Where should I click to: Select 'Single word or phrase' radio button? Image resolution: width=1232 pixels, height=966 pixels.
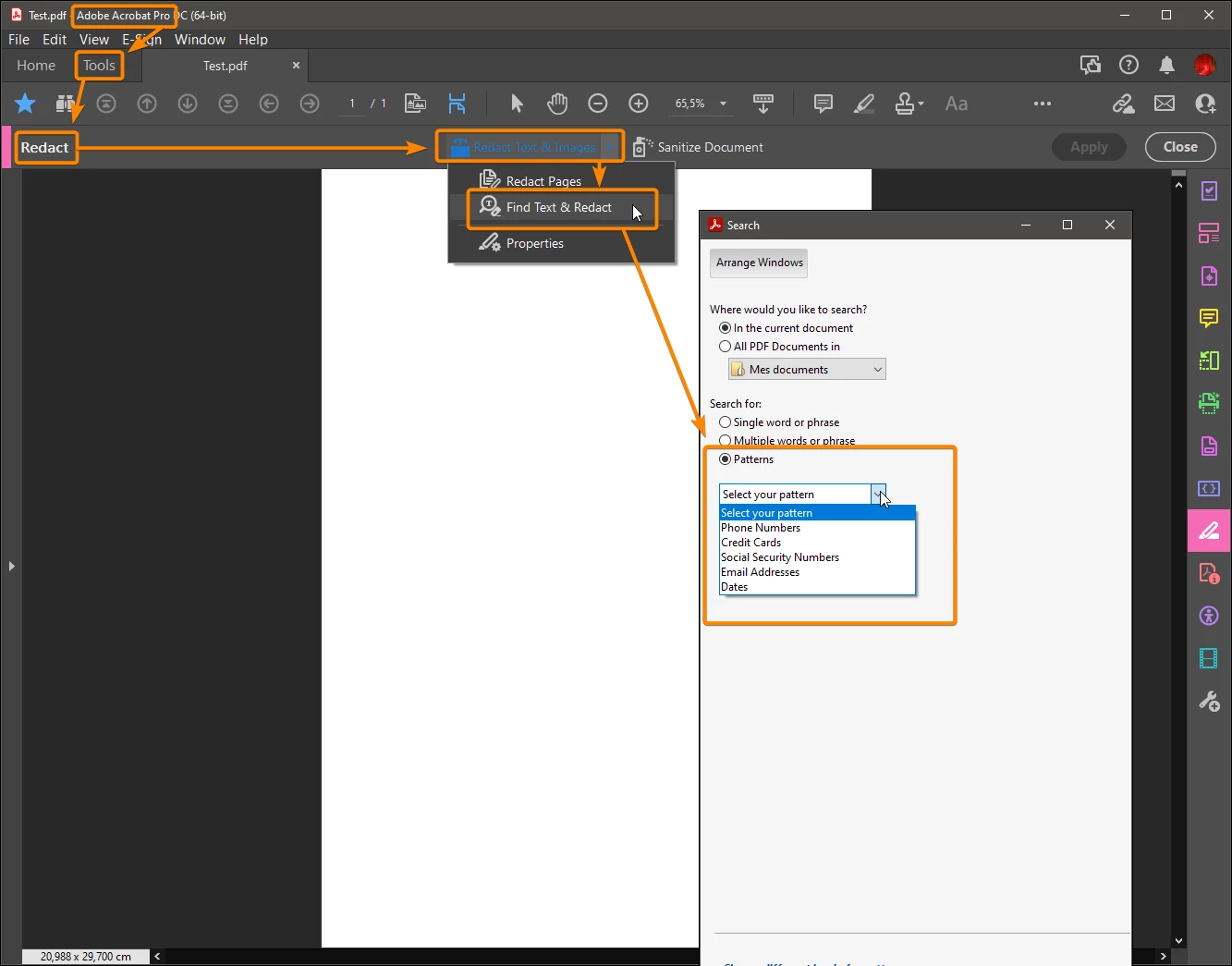click(725, 422)
